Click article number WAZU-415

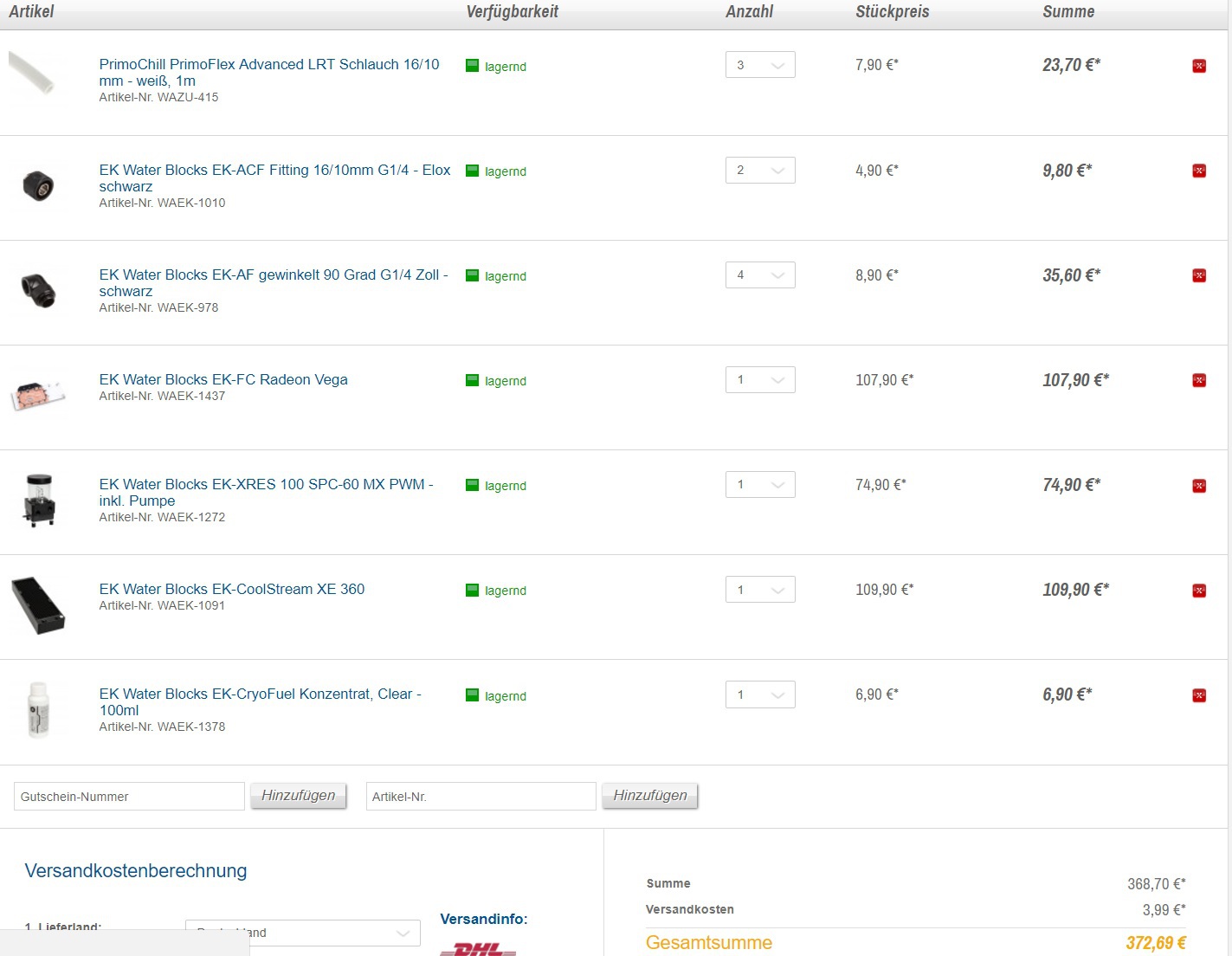click(188, 97)
